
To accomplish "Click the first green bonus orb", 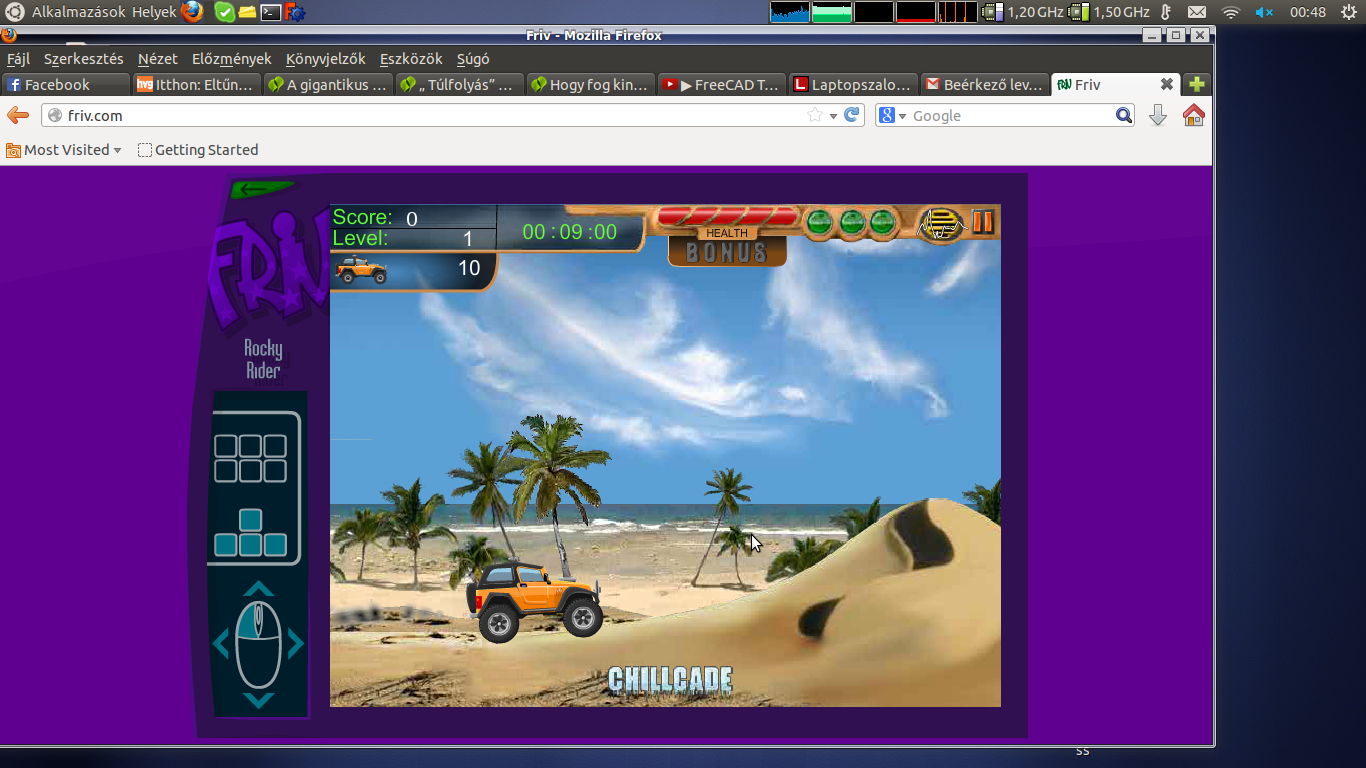I will coord(820,222).
